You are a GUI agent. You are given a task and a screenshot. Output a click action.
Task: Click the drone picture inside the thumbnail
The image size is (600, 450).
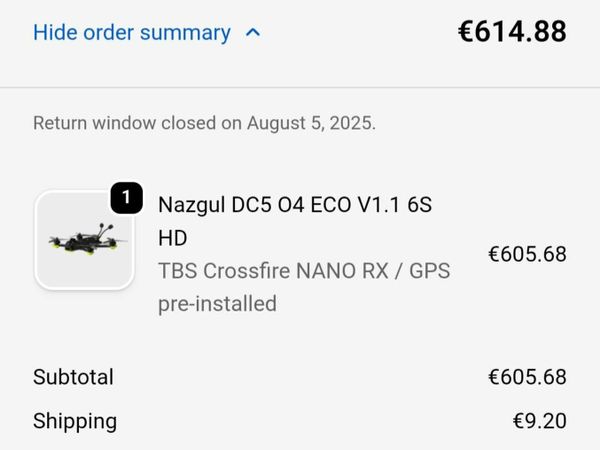pyautogui.click(x=82, y=242)
